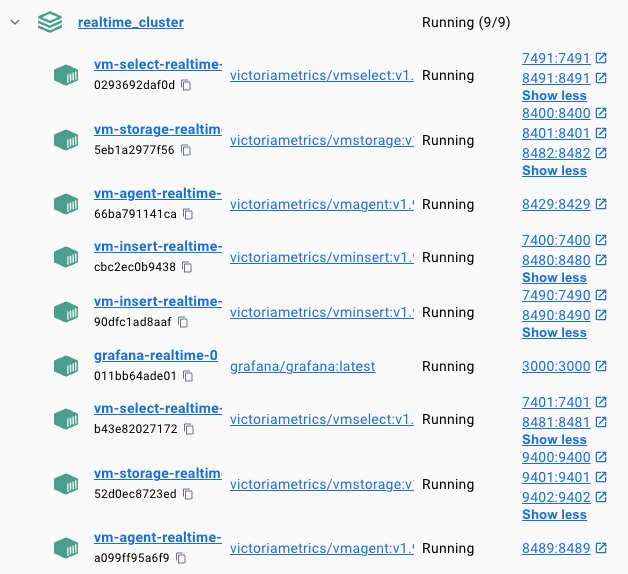Open port 8482:8482 link

556,153
